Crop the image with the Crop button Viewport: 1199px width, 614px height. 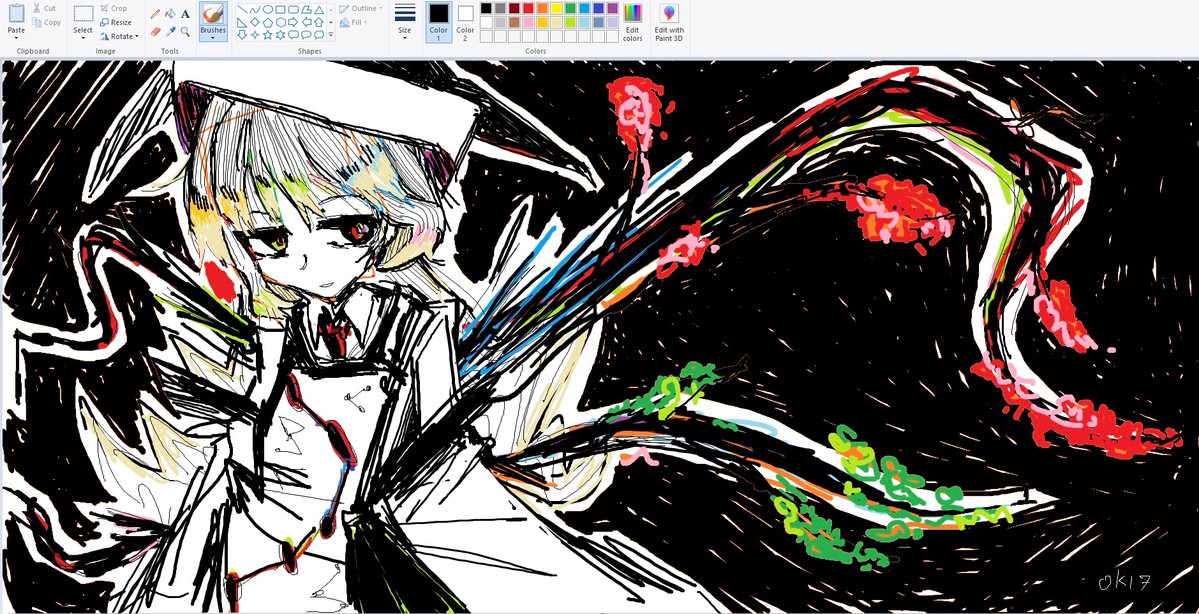pyautogui.click(x=114, y=8)
